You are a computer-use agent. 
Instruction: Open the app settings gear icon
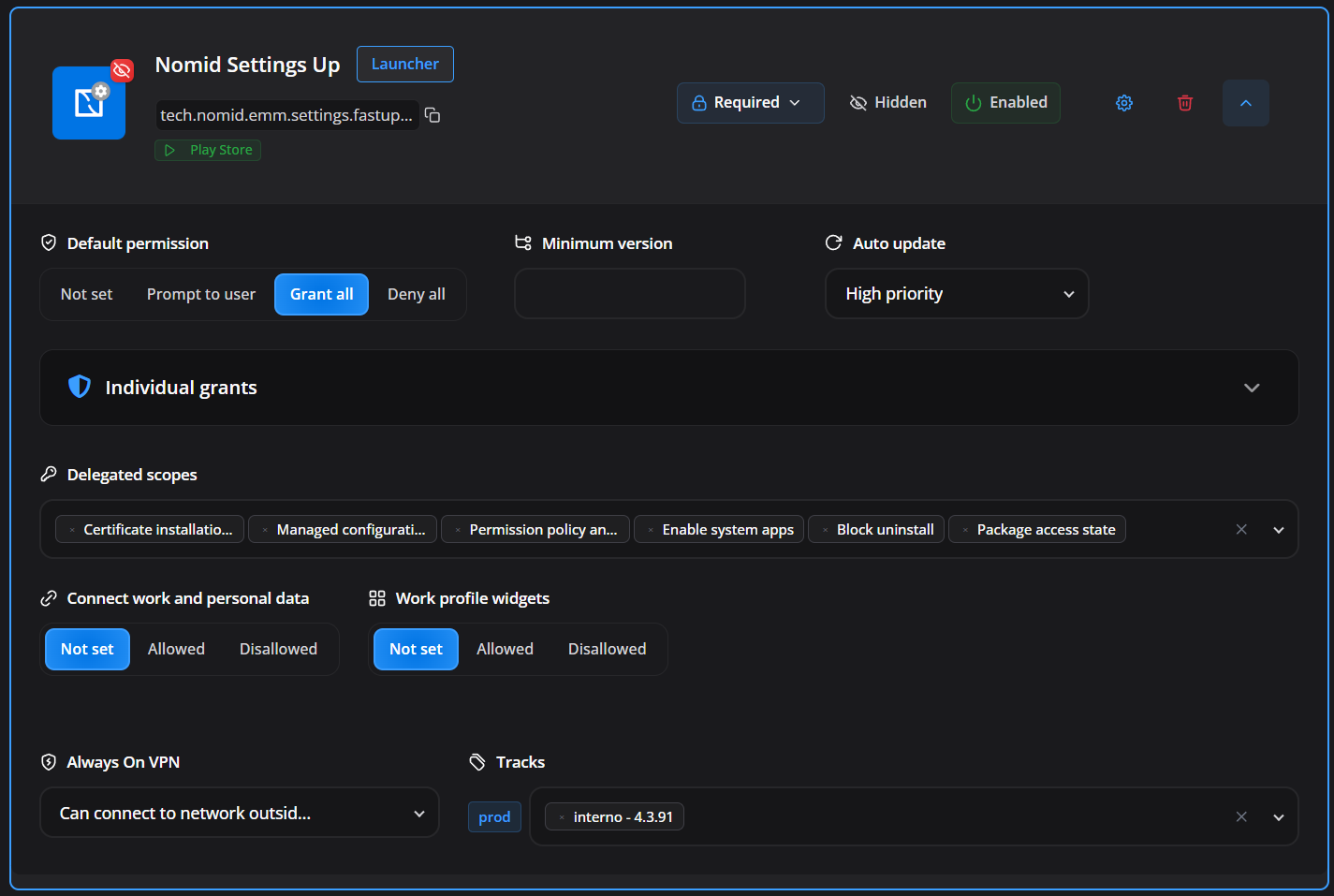(1124, 103)
